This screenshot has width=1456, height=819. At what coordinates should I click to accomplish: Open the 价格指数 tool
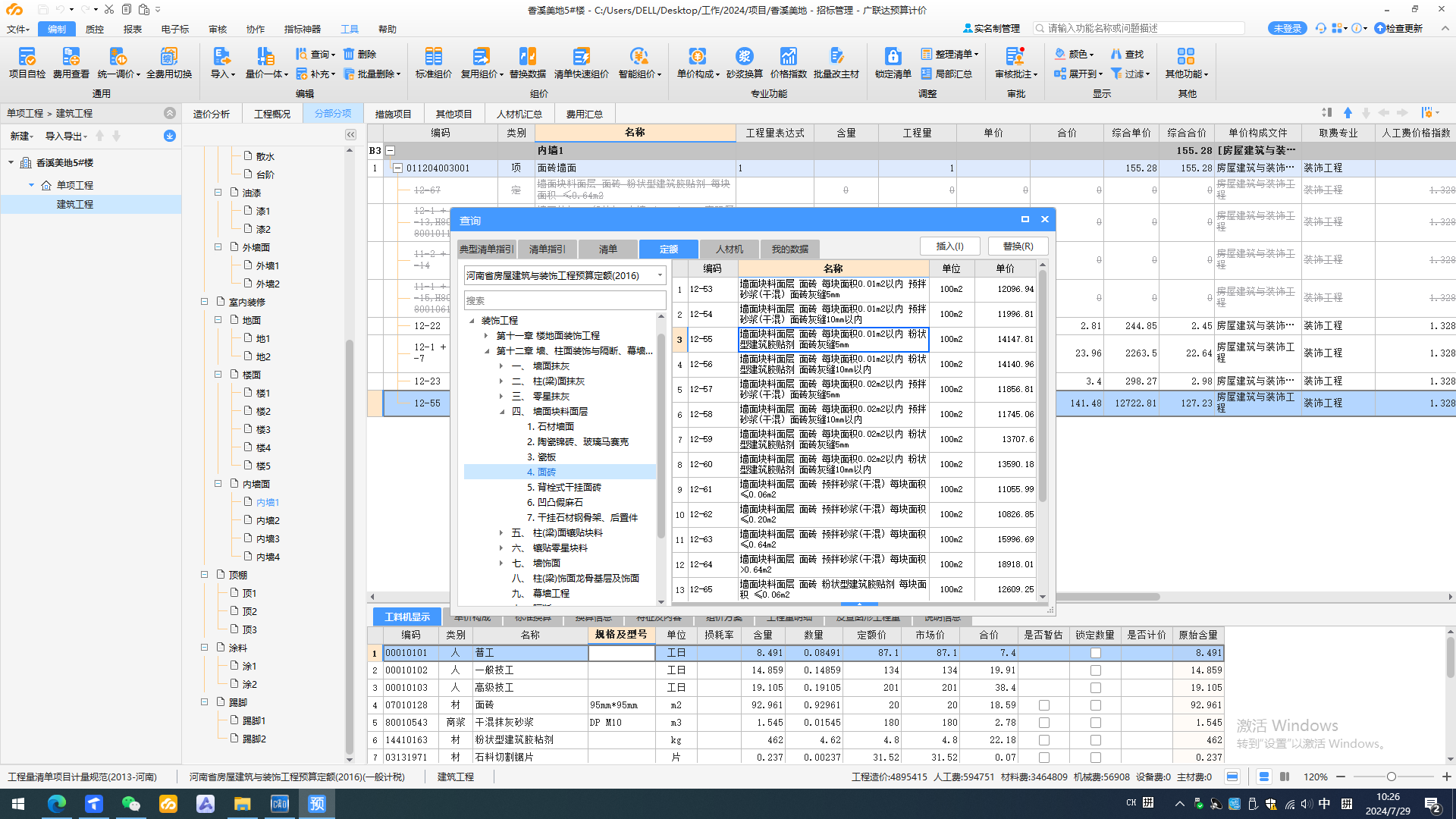pyautogui.click(x=789, y=62)
